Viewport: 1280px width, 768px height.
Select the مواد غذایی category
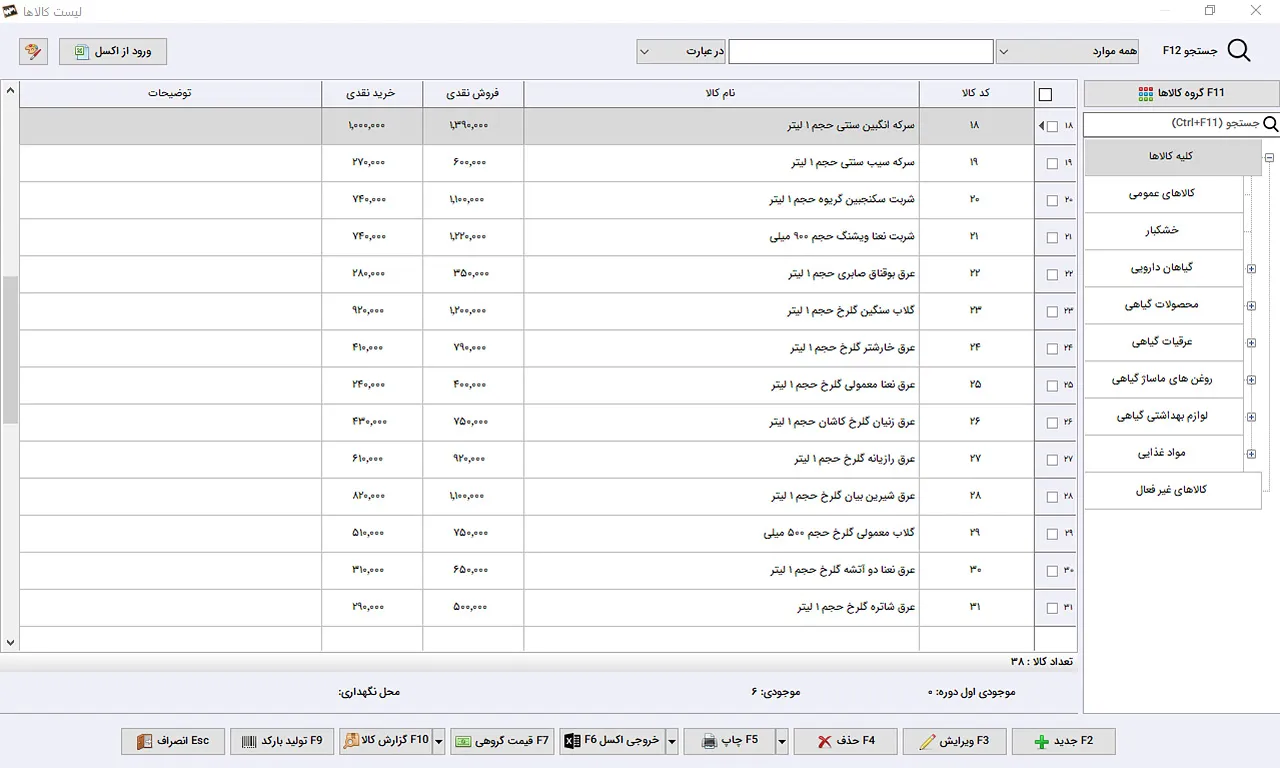[1163, 453]
